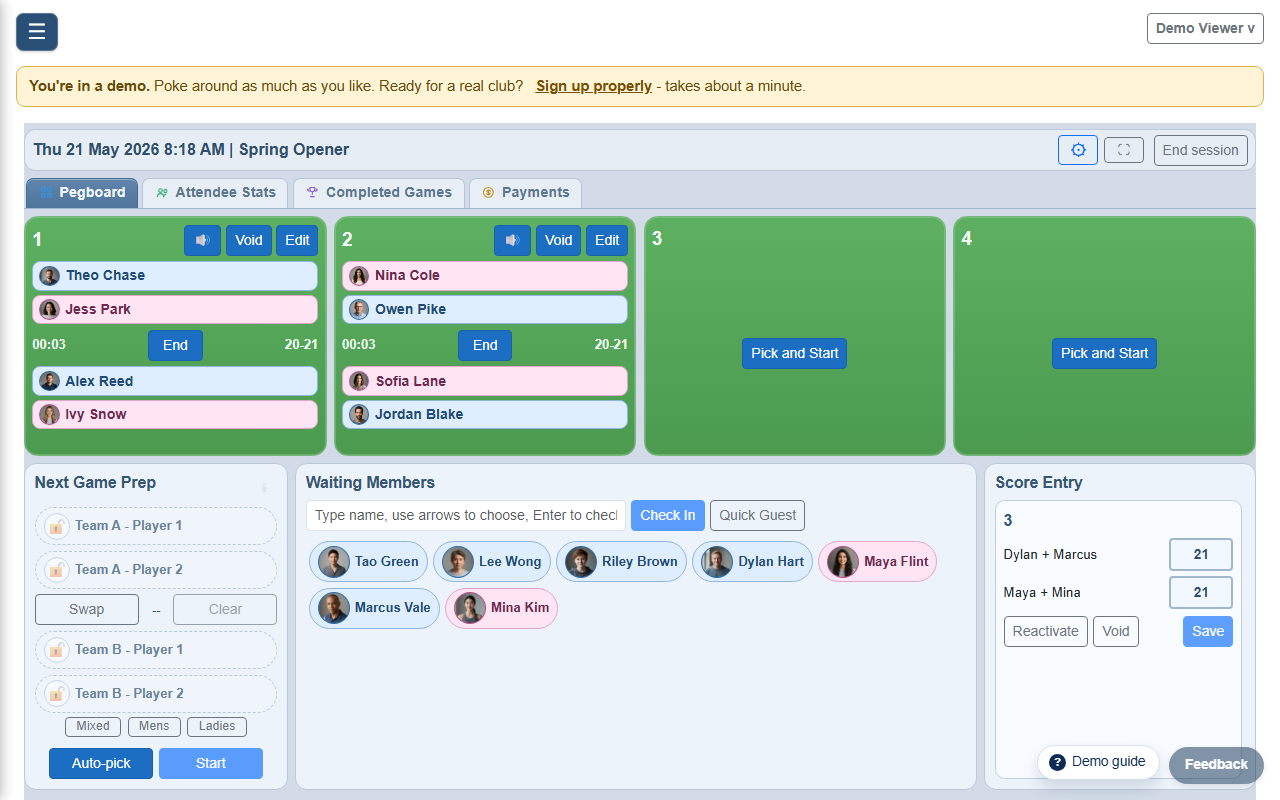
Task: Click the Start button in Next Game Prep
Action: 211,763
